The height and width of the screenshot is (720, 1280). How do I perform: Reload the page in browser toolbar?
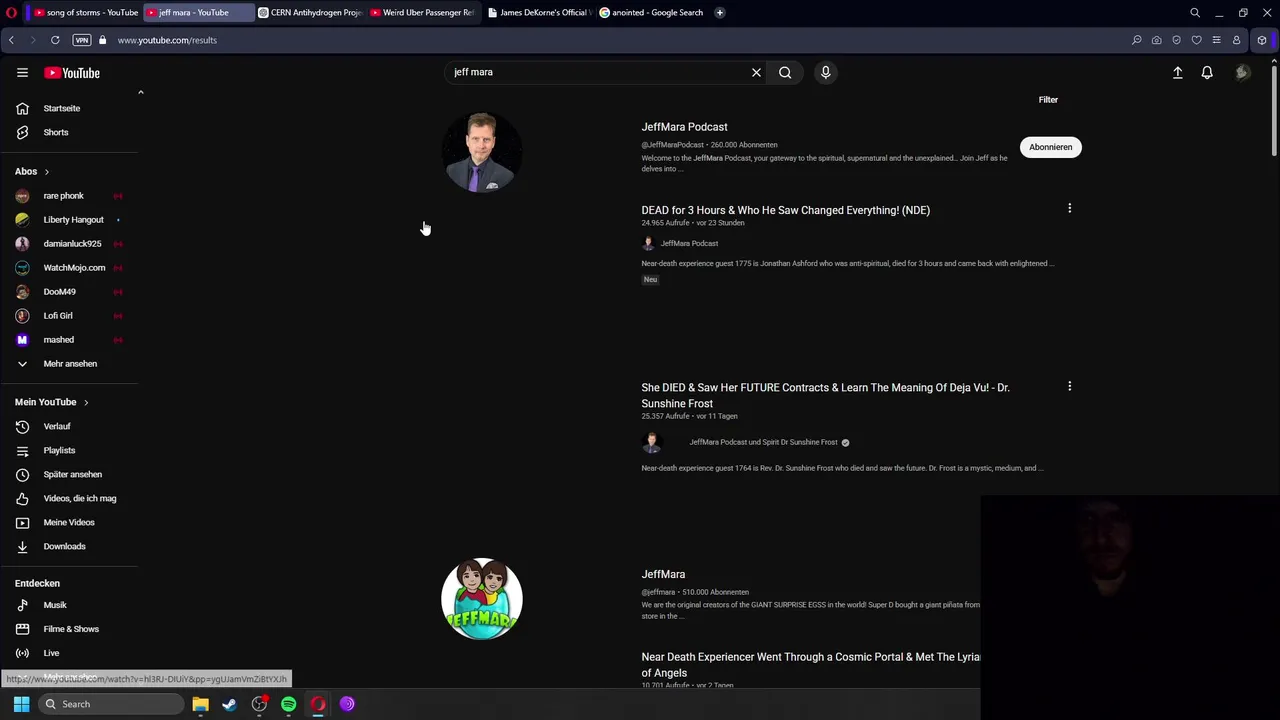tap(55, 40)
